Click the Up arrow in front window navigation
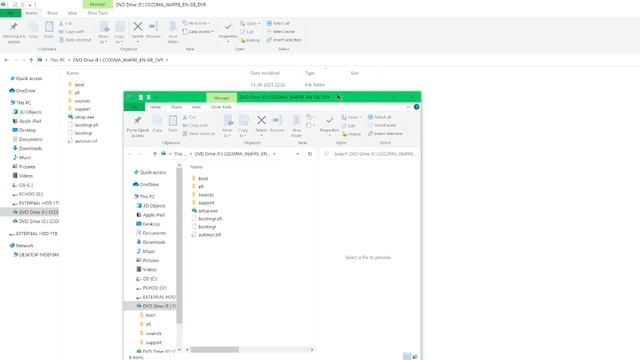This screenshot has height=360, width=640. pyautogui.click(x=155, y=154)
